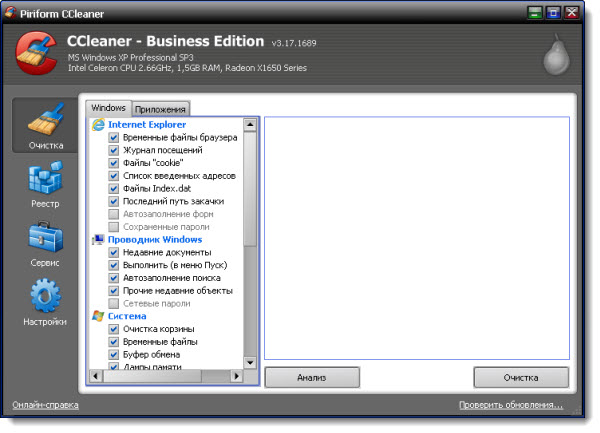This screenshot has width=600, height=433.
Task: Click the pear icon in header
Action: [556, 56]
